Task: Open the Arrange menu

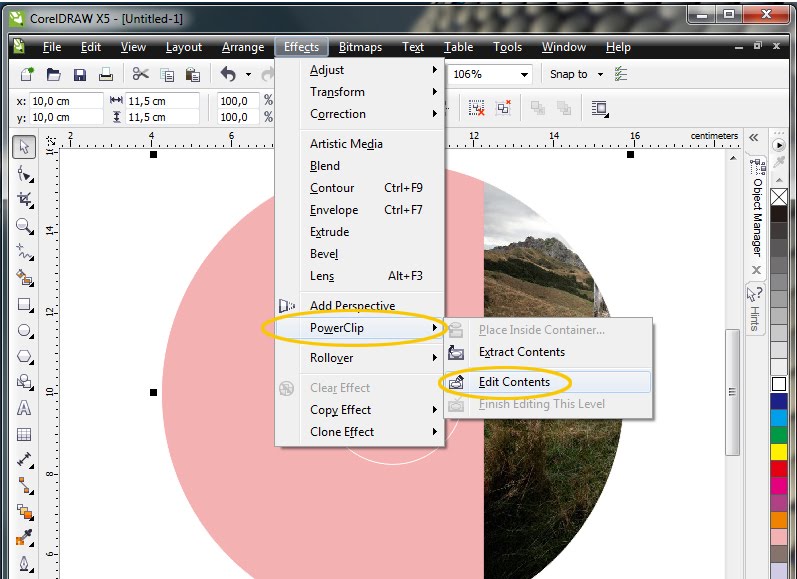Action: pyautogui.click(x=243, y=47)
